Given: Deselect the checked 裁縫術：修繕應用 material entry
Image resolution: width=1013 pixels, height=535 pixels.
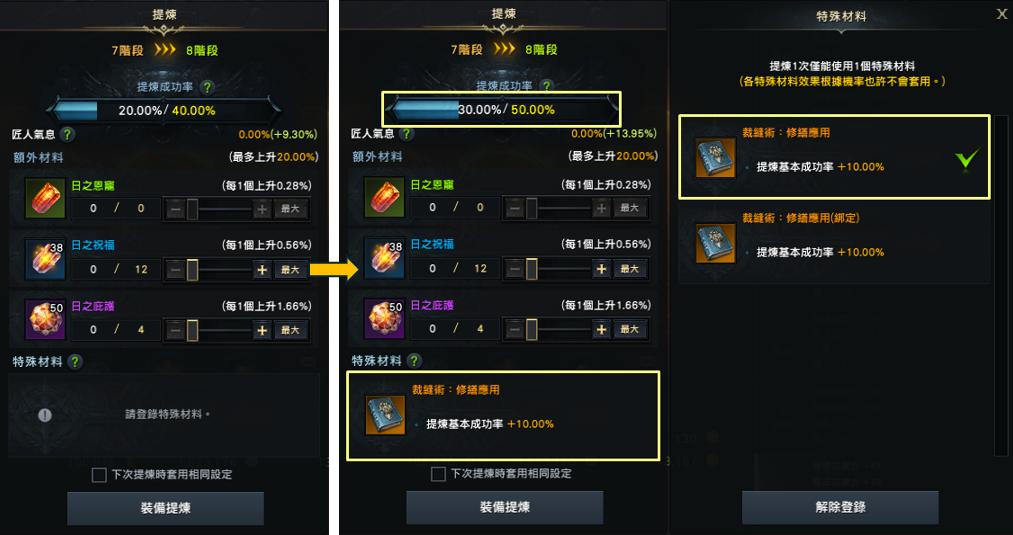Looking at the screenshot, I should click(x=834, y=156).
